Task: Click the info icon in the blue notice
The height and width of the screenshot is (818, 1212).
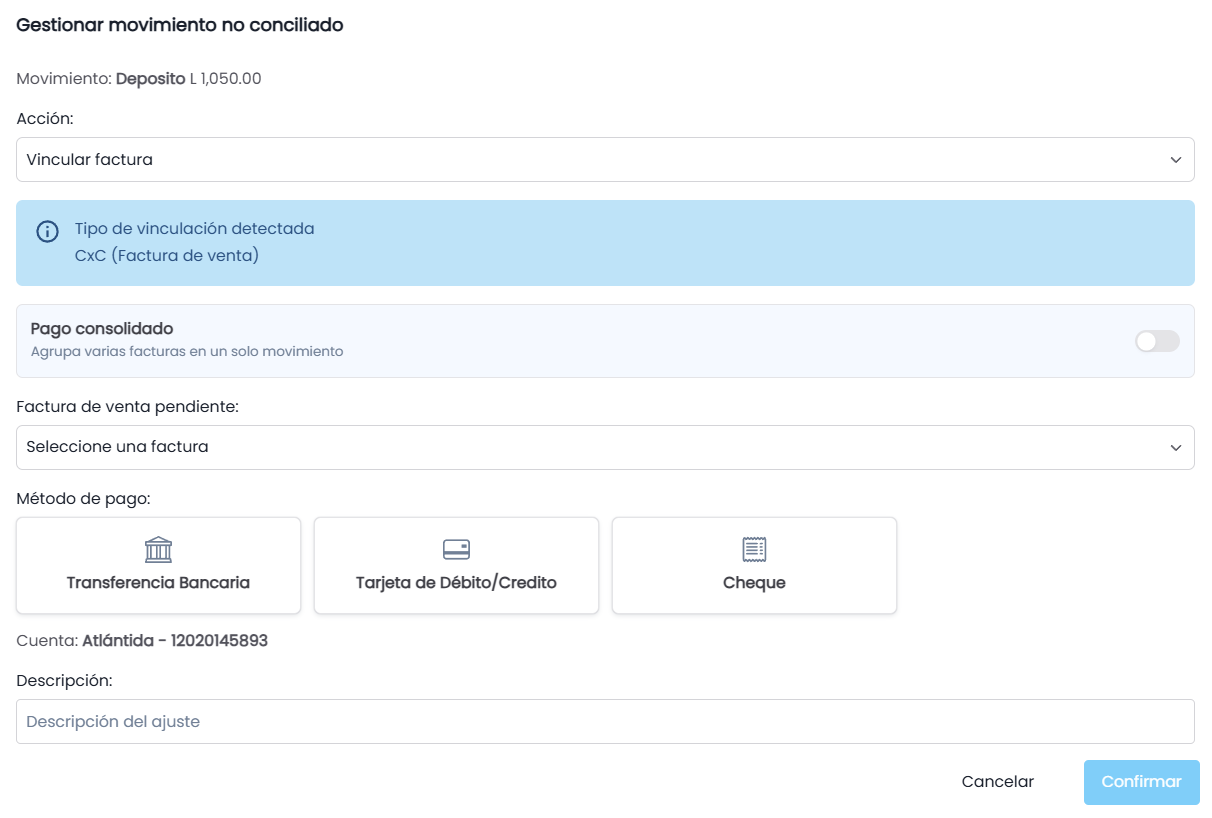Action: tap(47, 232)
